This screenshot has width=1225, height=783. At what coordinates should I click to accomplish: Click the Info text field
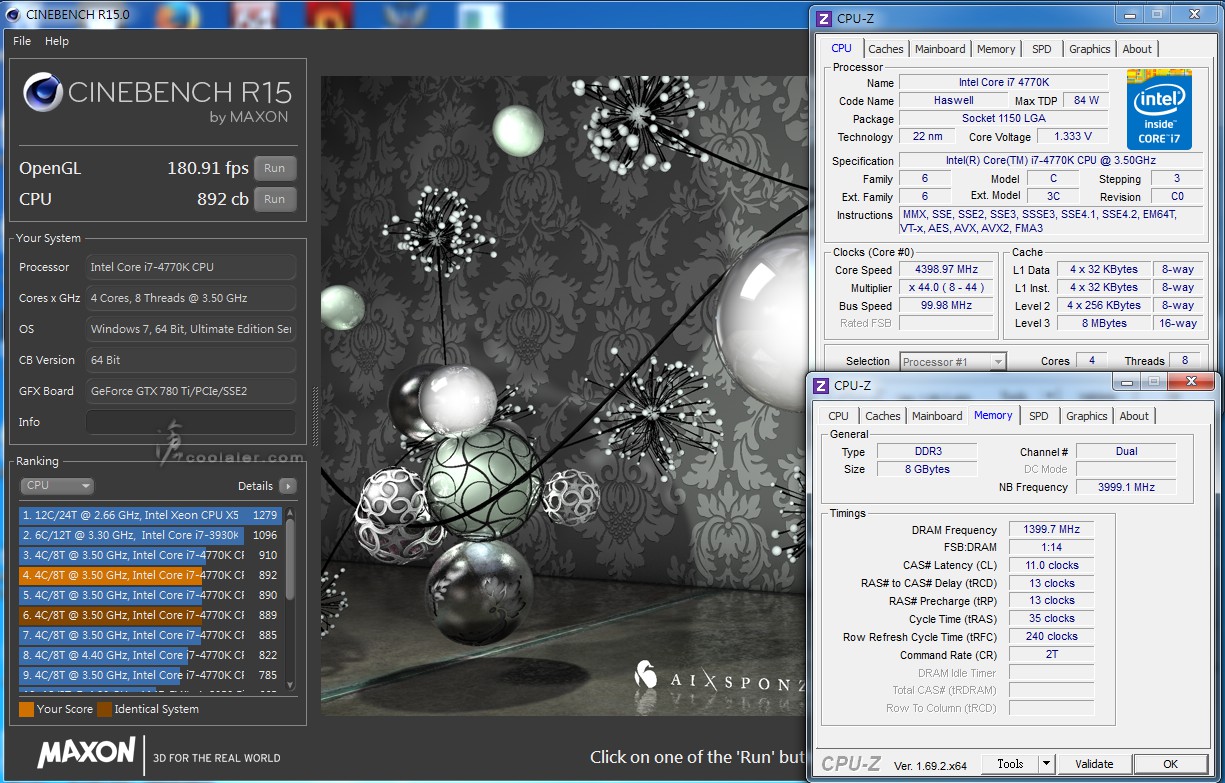[x=190, y=422]
